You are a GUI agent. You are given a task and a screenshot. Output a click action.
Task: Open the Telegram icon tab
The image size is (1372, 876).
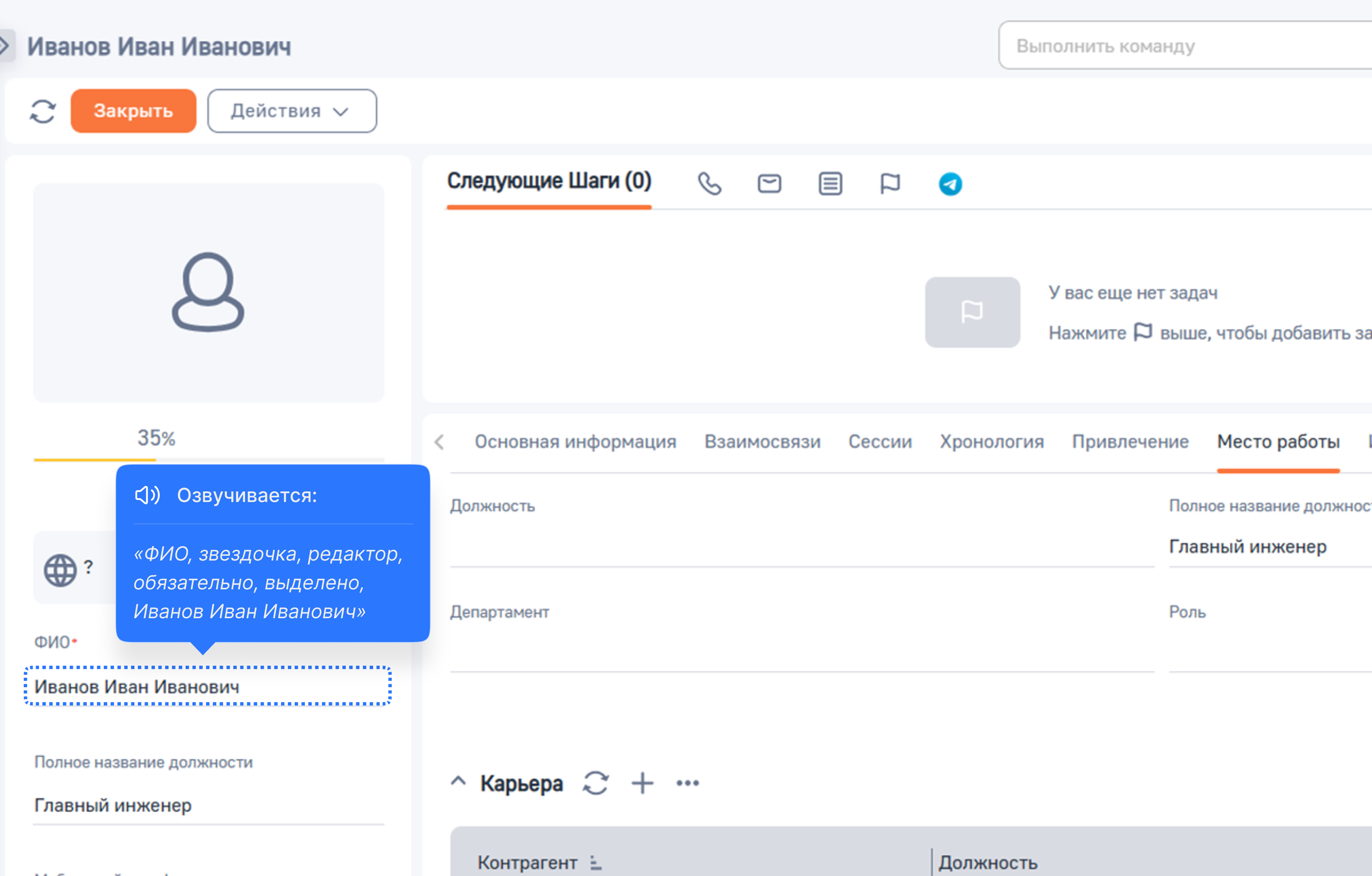pos(951,184)
